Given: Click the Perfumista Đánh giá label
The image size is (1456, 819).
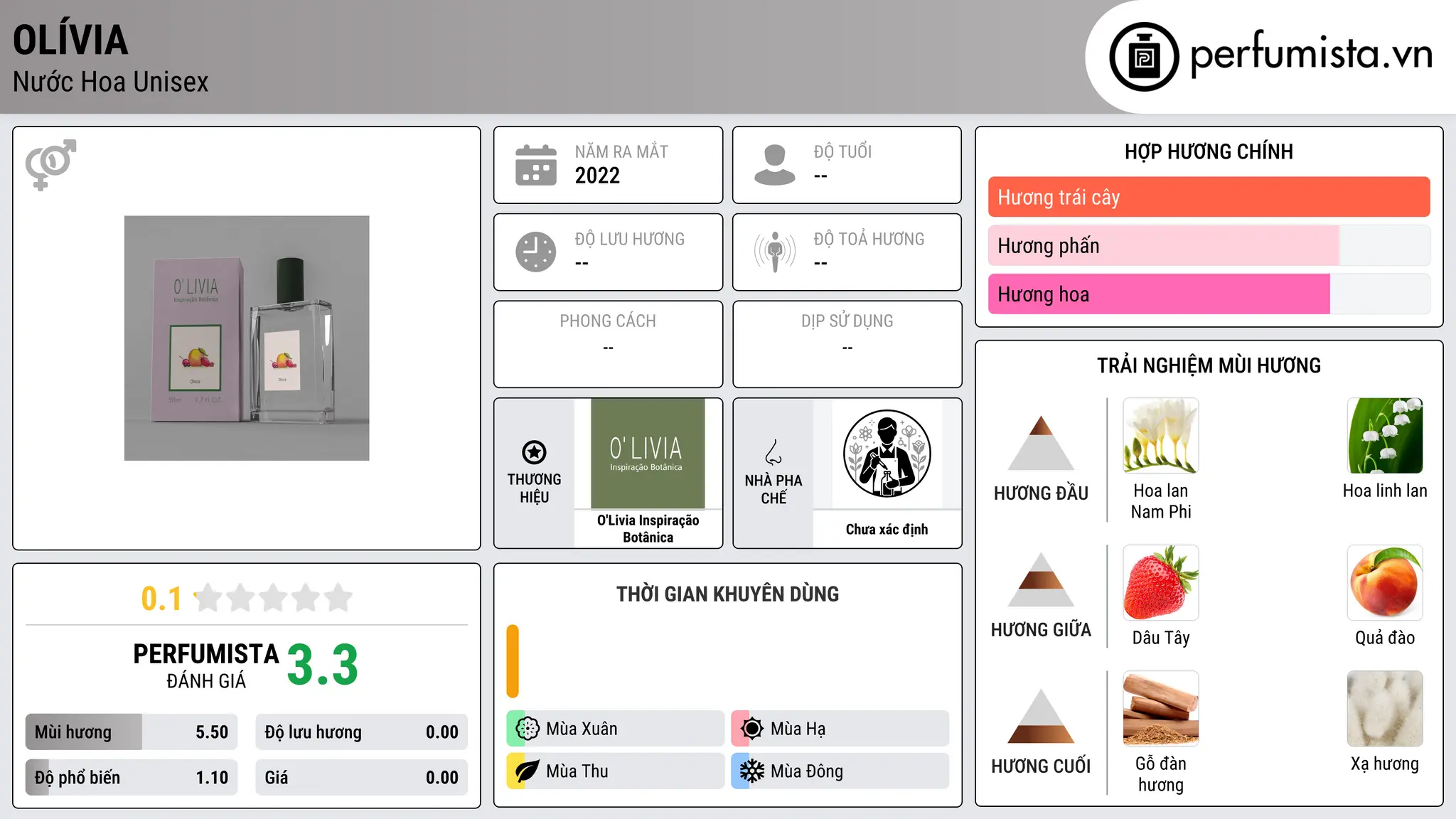Looking at the screenshot, I should (206, 665).
